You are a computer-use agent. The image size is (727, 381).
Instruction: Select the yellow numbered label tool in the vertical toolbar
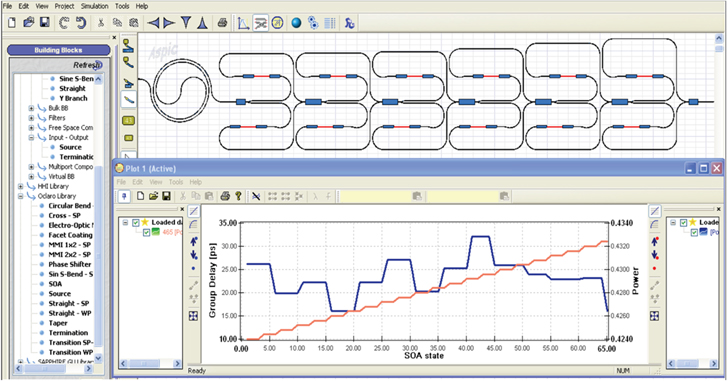click(x=128, y=121)
